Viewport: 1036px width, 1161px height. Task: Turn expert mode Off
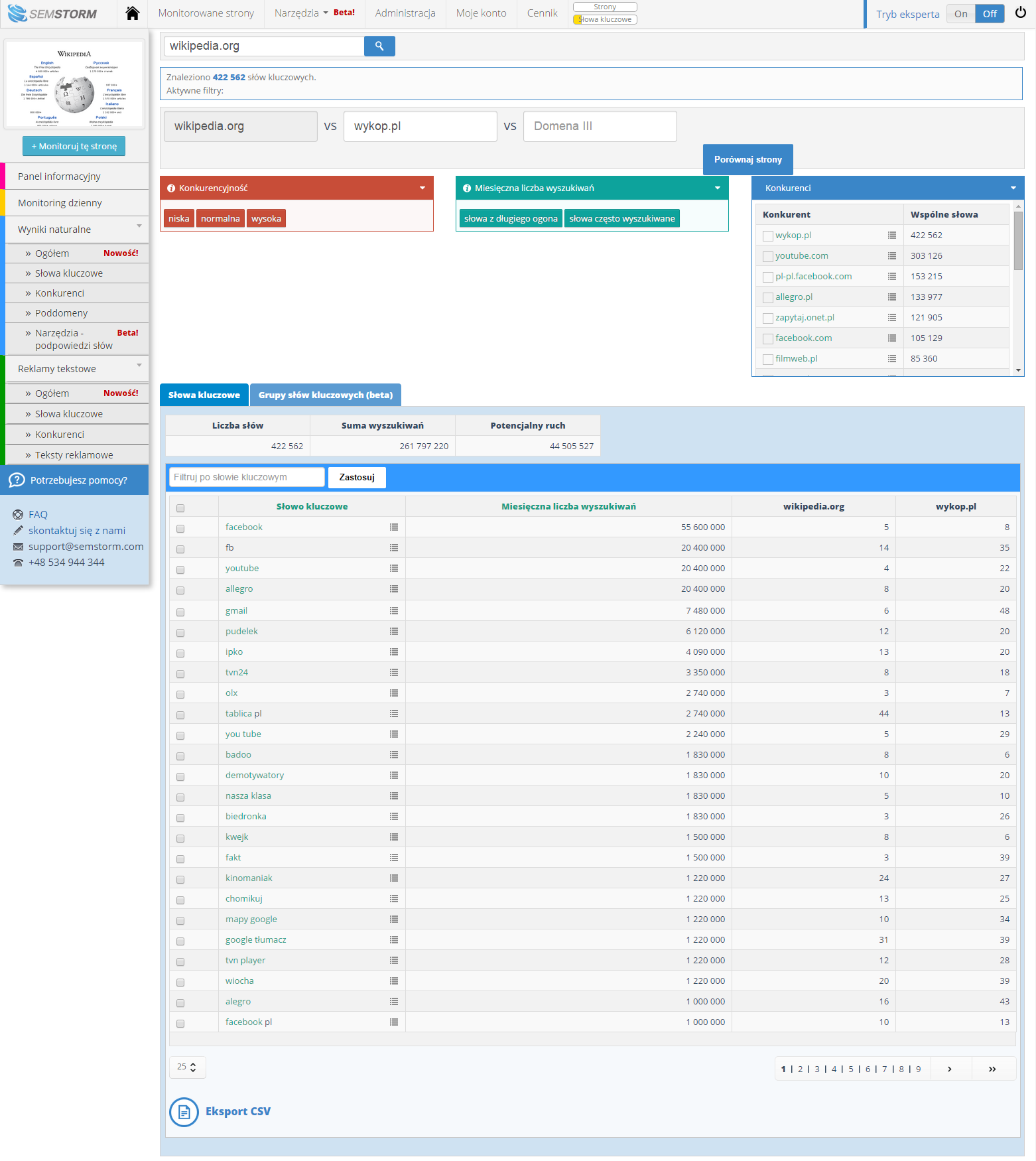(x=990, y=14)
